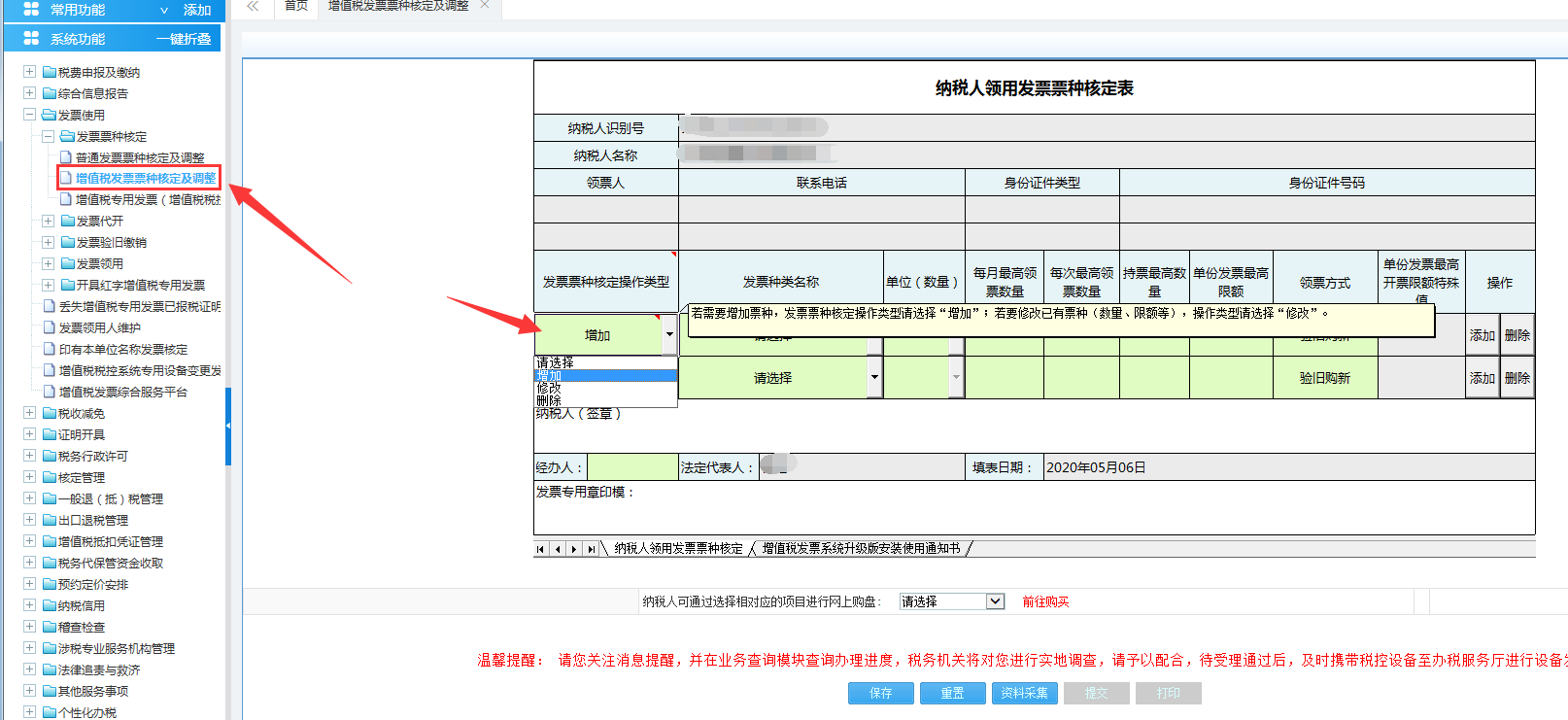Jump to the last sheet with the navigation arrow
This screenshot has height=720, width=1568.
(591, 549)
